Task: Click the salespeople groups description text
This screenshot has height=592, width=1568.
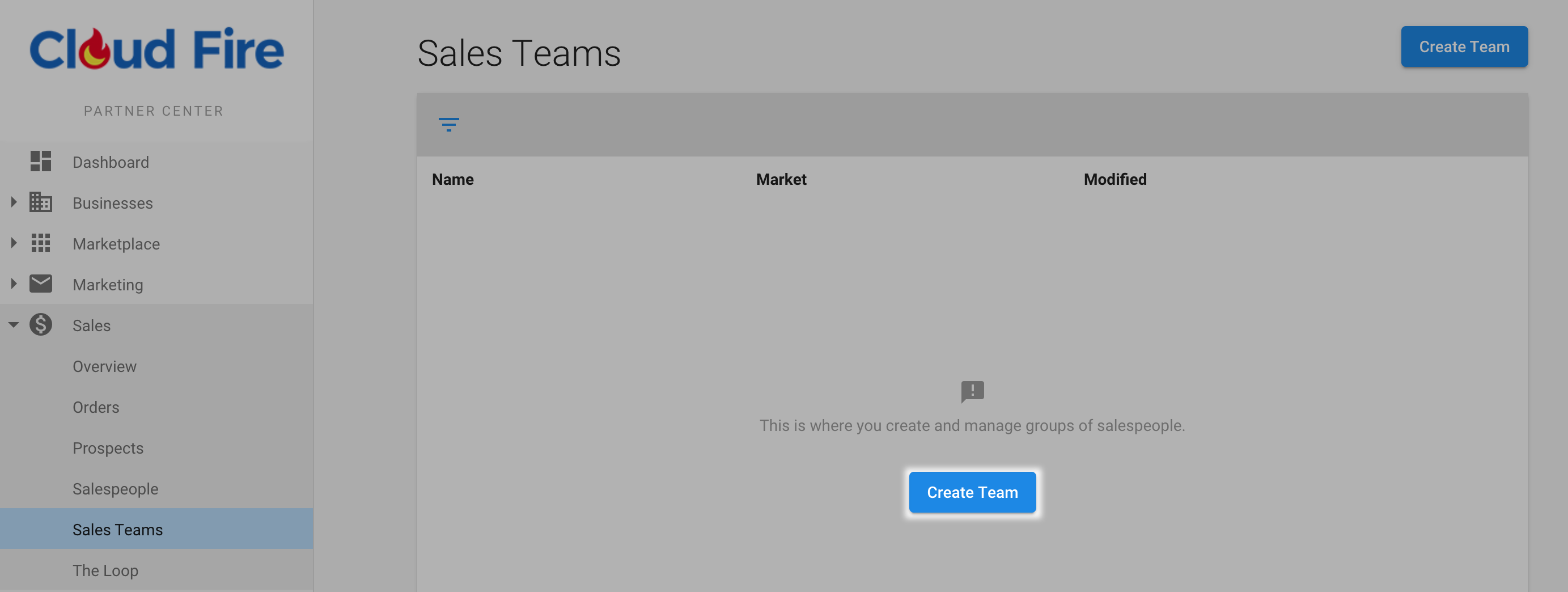Action: 972,425
